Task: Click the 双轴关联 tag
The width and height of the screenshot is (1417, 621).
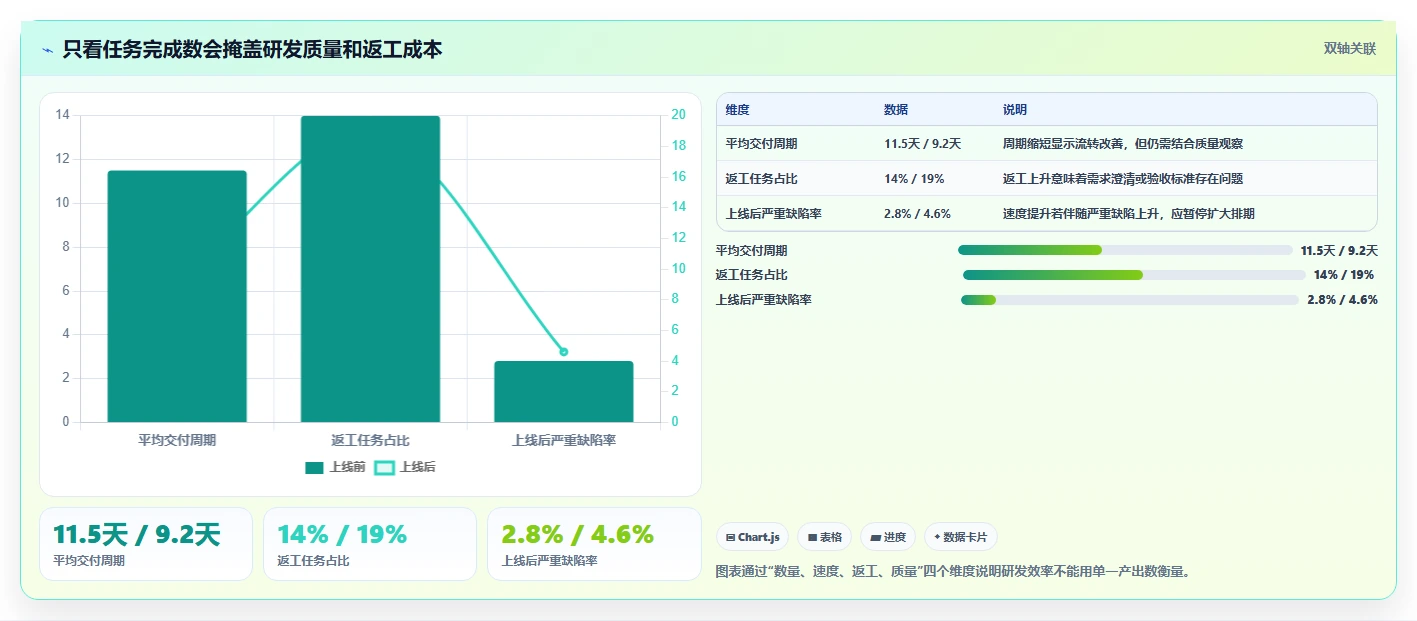Action: tap(1350, 49)
